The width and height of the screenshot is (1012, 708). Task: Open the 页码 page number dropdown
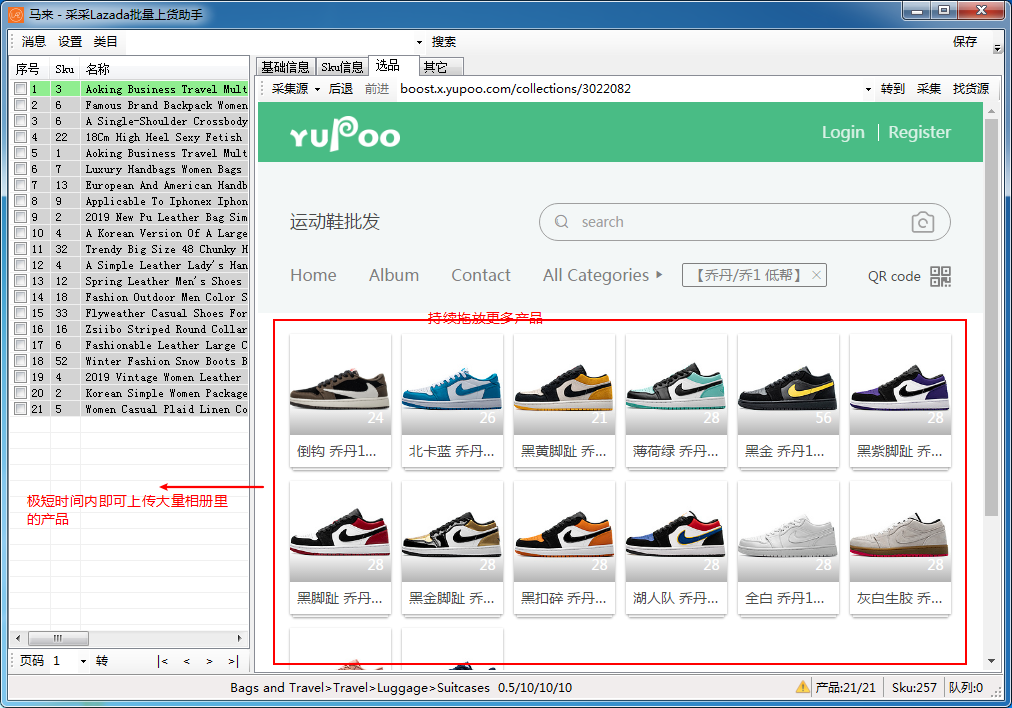(83, 661)
